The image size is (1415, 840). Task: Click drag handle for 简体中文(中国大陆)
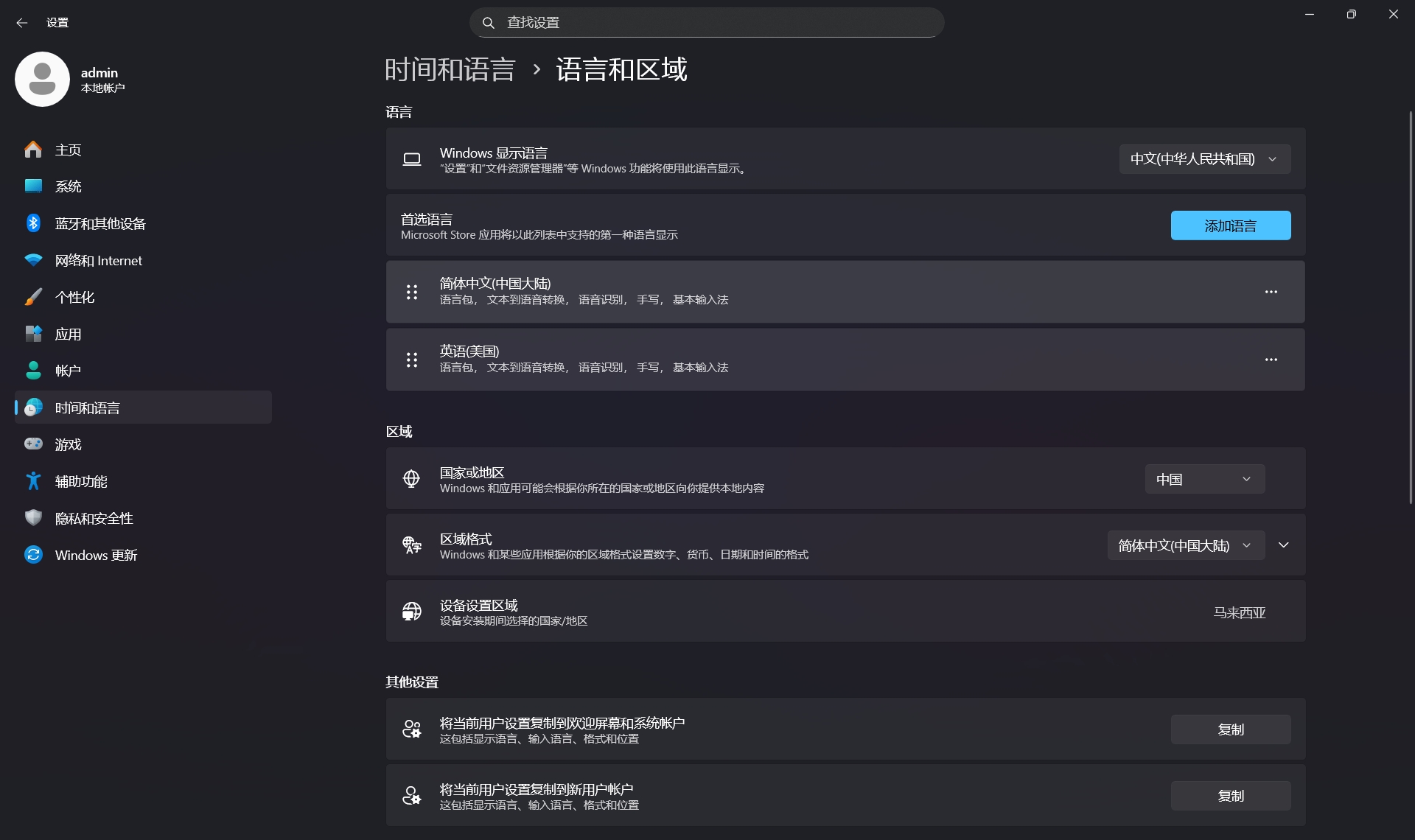click(412, 292)
